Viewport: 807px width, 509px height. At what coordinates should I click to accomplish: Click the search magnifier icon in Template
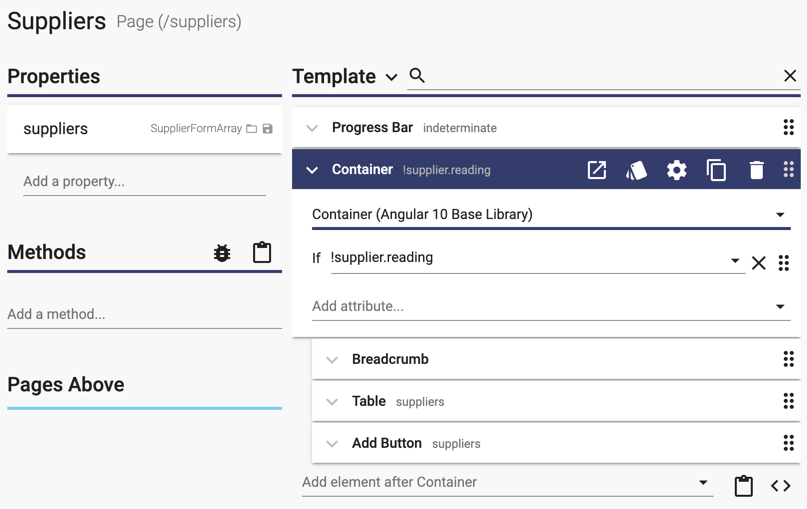coord(417,76)
